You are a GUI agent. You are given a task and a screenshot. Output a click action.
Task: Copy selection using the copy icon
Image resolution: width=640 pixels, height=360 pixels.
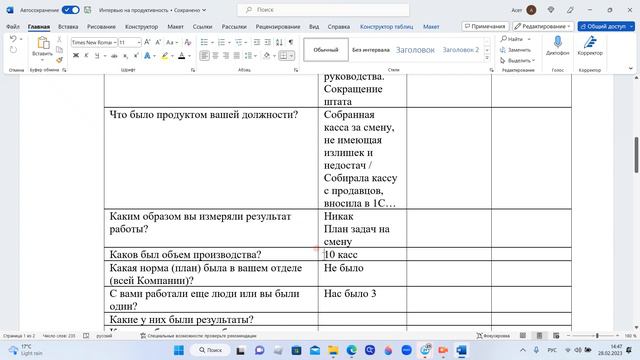tap(59, 50)
